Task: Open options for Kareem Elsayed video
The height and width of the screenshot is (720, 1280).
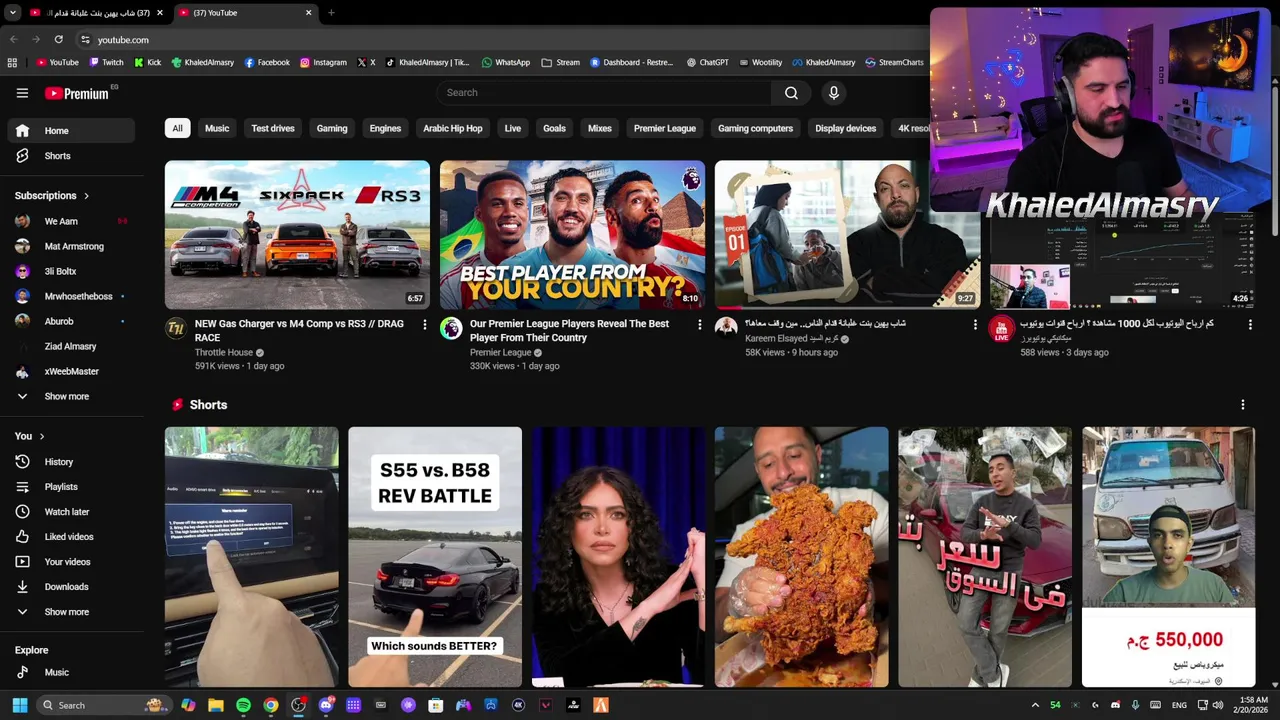Action: pos(975,325)
